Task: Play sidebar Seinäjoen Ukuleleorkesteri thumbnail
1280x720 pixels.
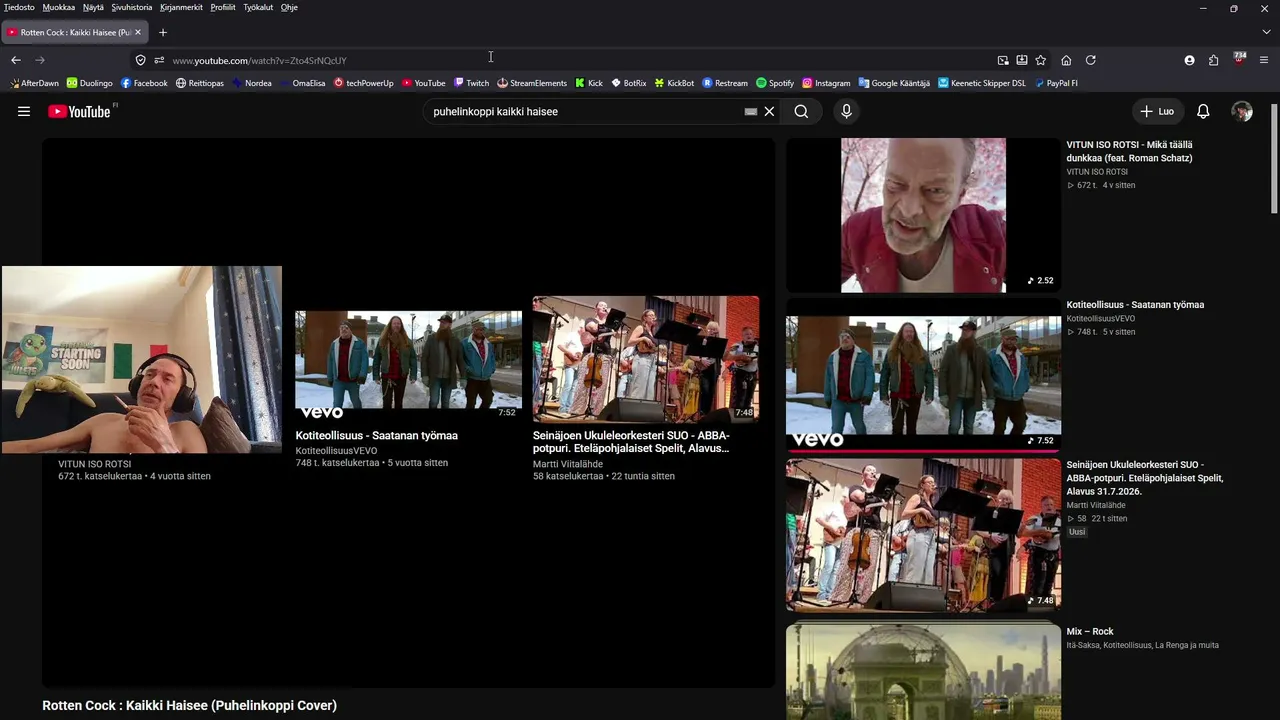Action: coord(923,536)
